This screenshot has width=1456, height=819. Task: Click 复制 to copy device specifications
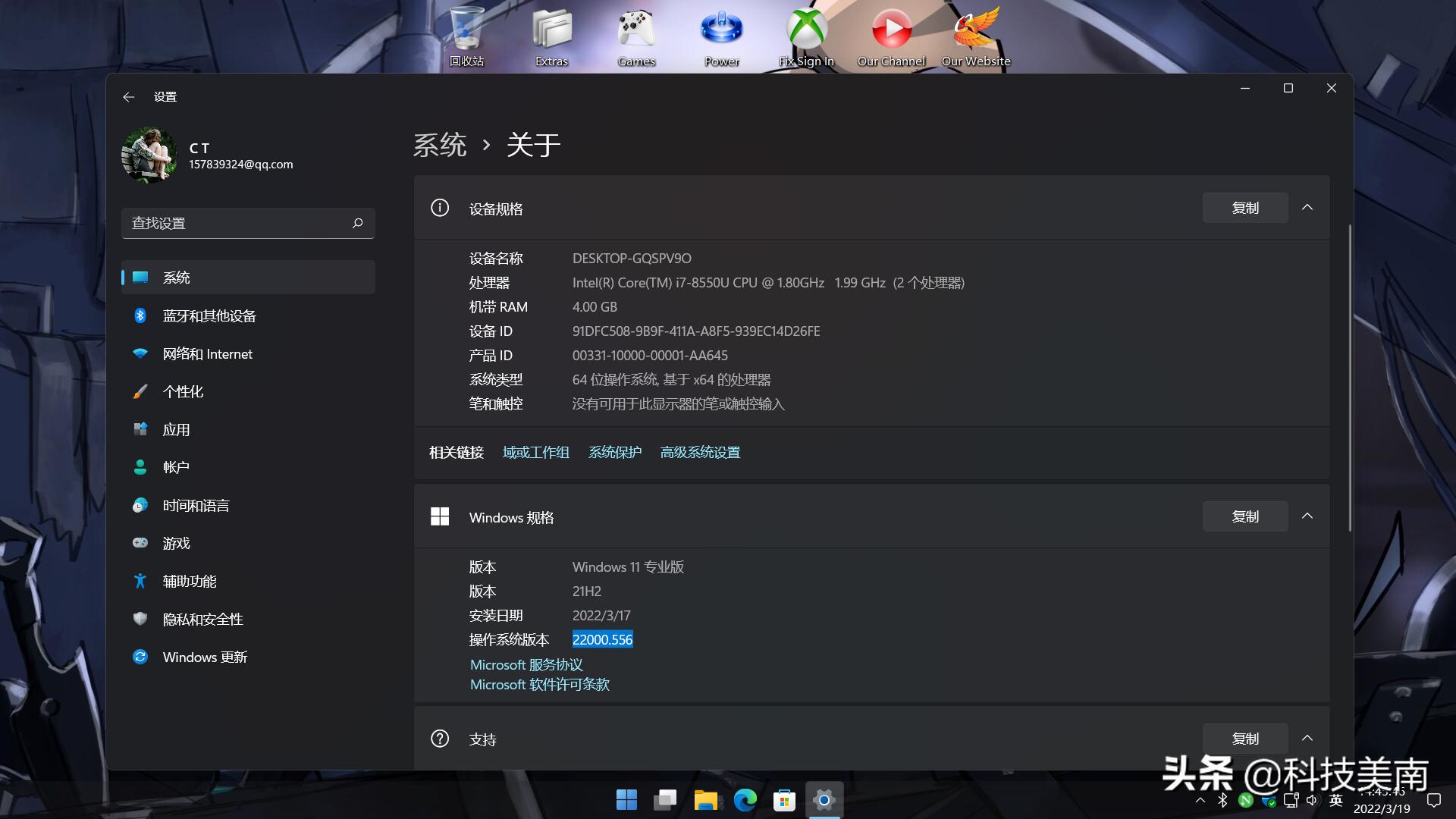[x=1244, y=207]
